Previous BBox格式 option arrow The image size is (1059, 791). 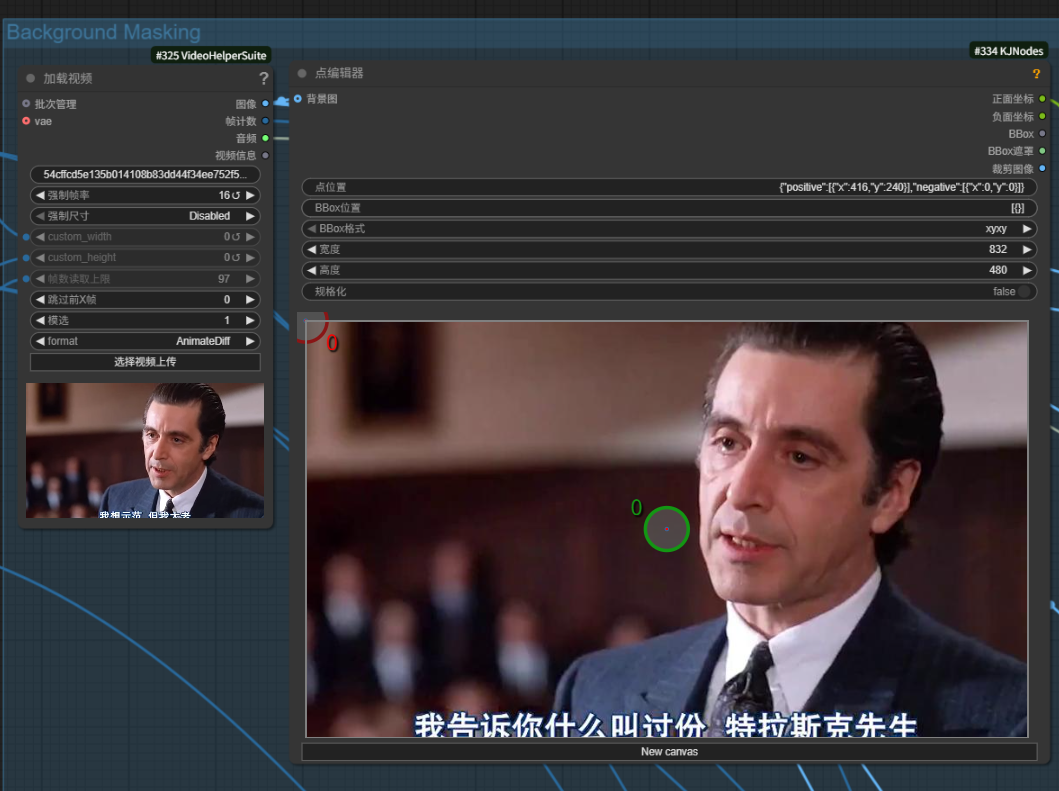click(x=311, y=229)
